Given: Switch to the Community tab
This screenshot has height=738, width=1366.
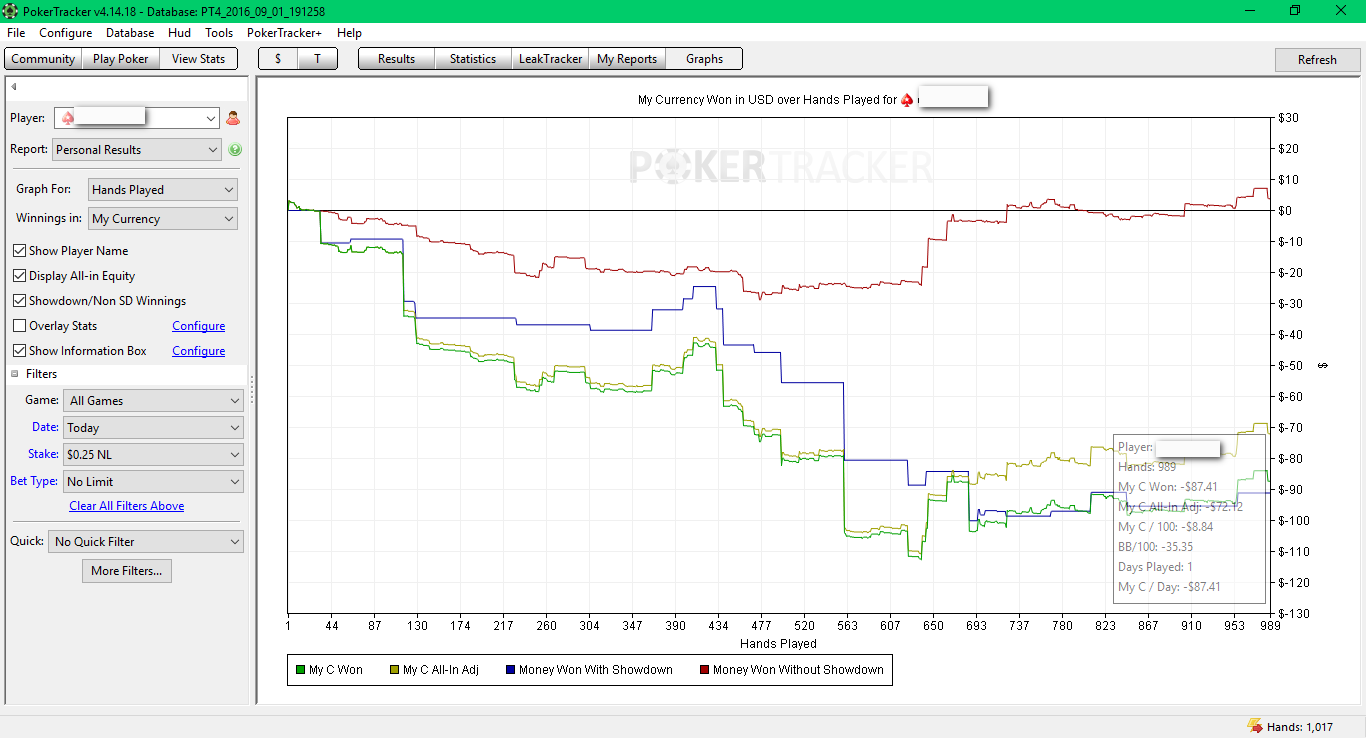Looking at the screenshot, I should (43, 59).
